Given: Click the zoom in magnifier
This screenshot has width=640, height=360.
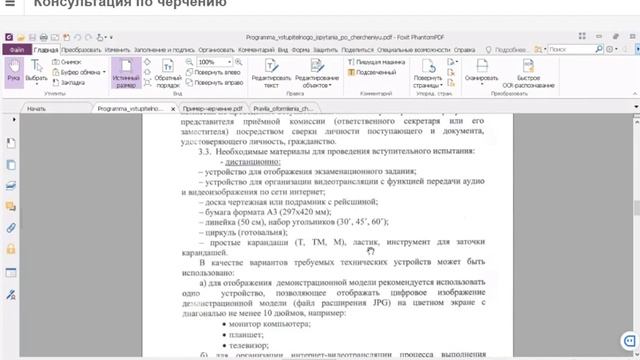Looking at the screenshot, I should [x=238, y=62].
